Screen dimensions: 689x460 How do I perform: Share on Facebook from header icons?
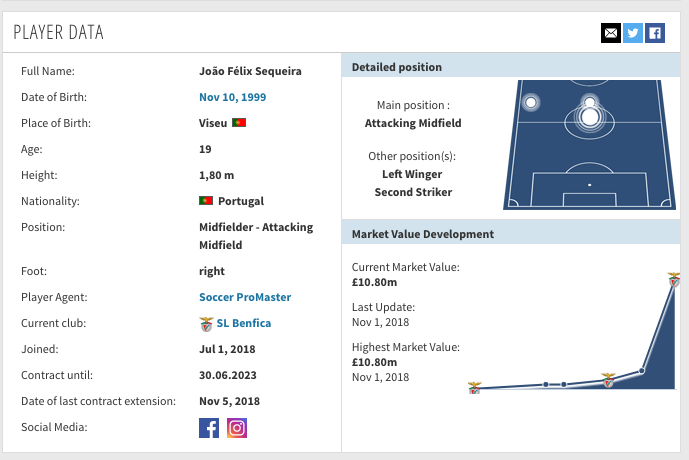[654, 33]
